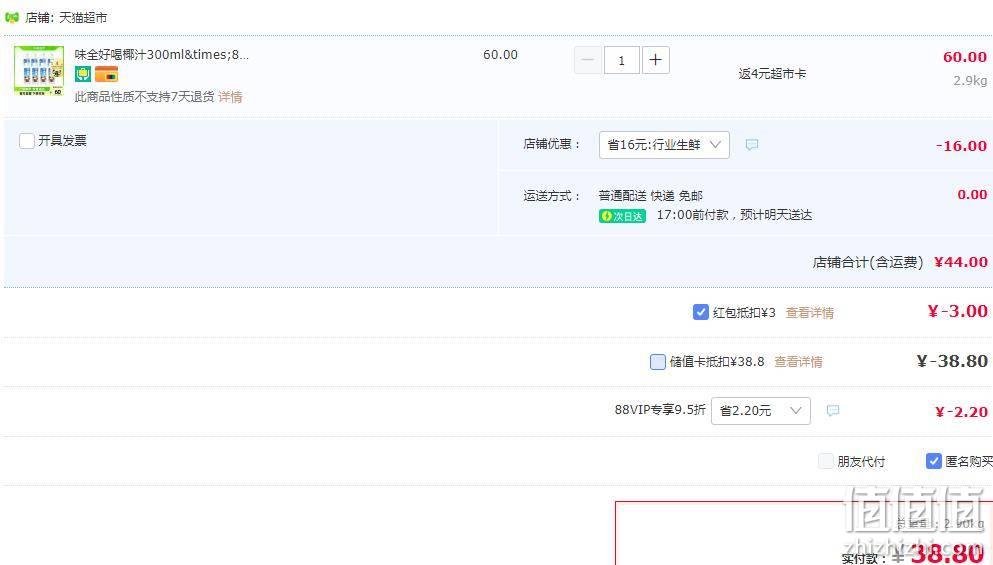This screenshot has height=565, width=993.
Task: Click the ¥-2.20 VIP discount amount
Action: (961, 412)
